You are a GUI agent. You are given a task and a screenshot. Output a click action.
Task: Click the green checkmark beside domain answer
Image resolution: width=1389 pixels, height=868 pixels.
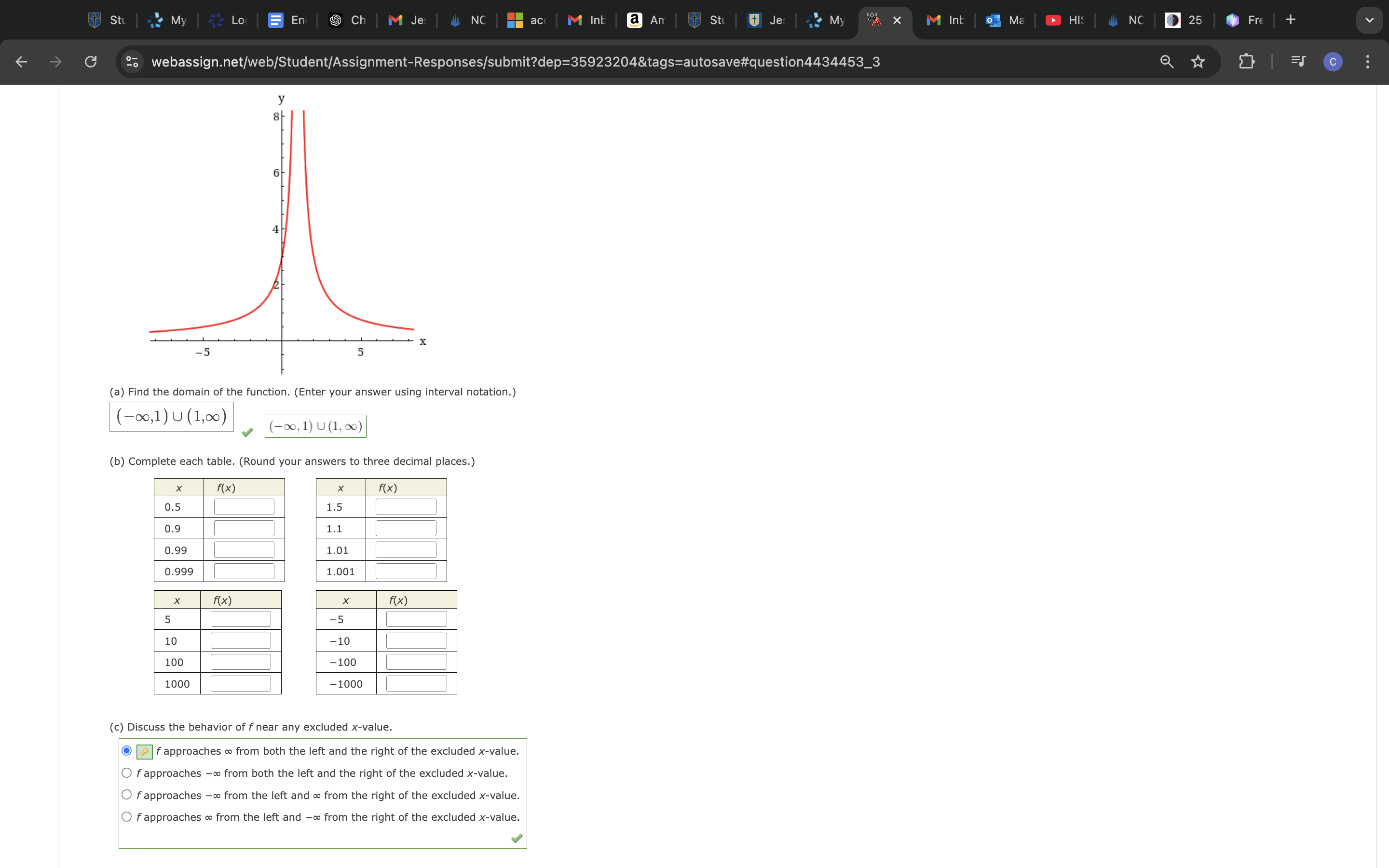[247, 432]
